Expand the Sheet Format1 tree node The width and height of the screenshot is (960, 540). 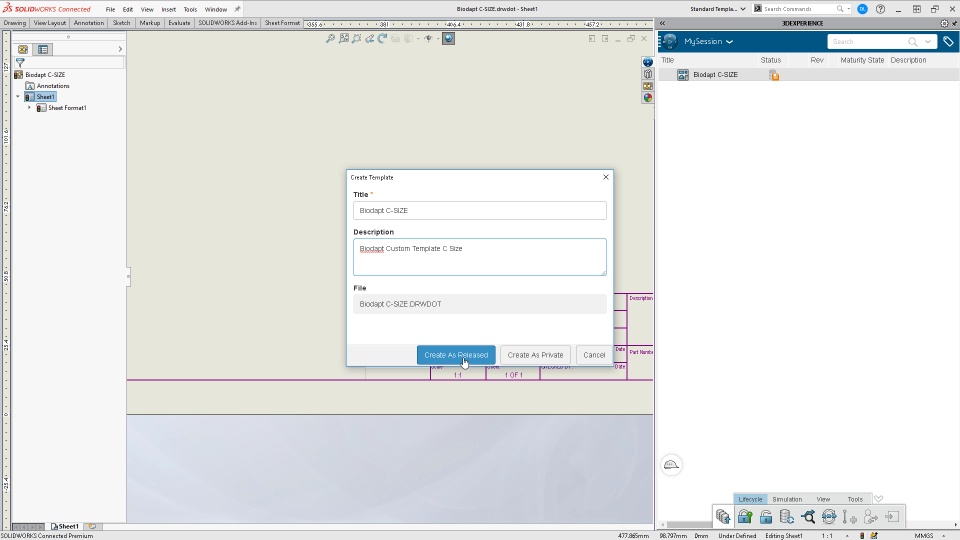(x=29, y=108)
